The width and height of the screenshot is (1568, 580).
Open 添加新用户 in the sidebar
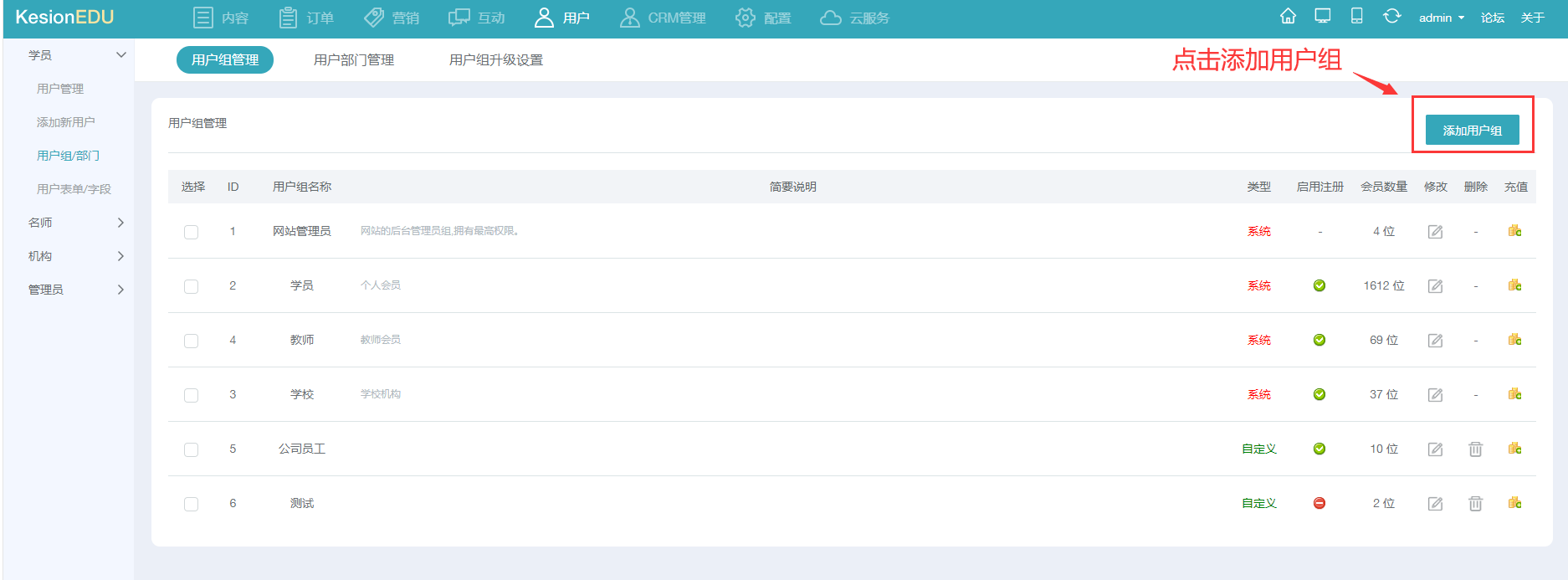(66, 122)
